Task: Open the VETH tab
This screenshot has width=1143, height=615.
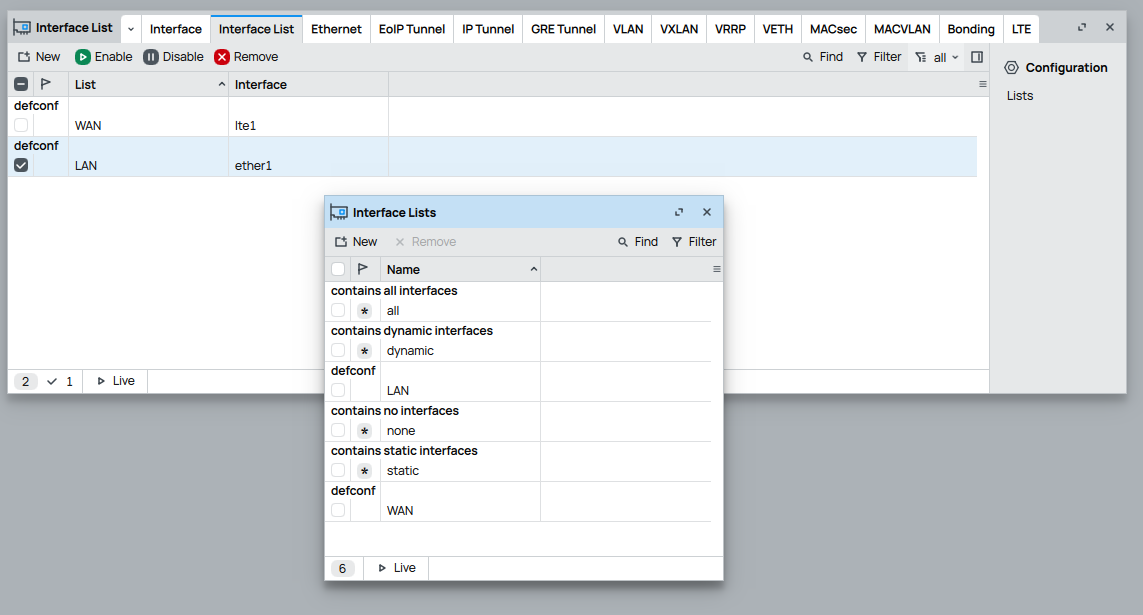Action: tap(778, 29)
